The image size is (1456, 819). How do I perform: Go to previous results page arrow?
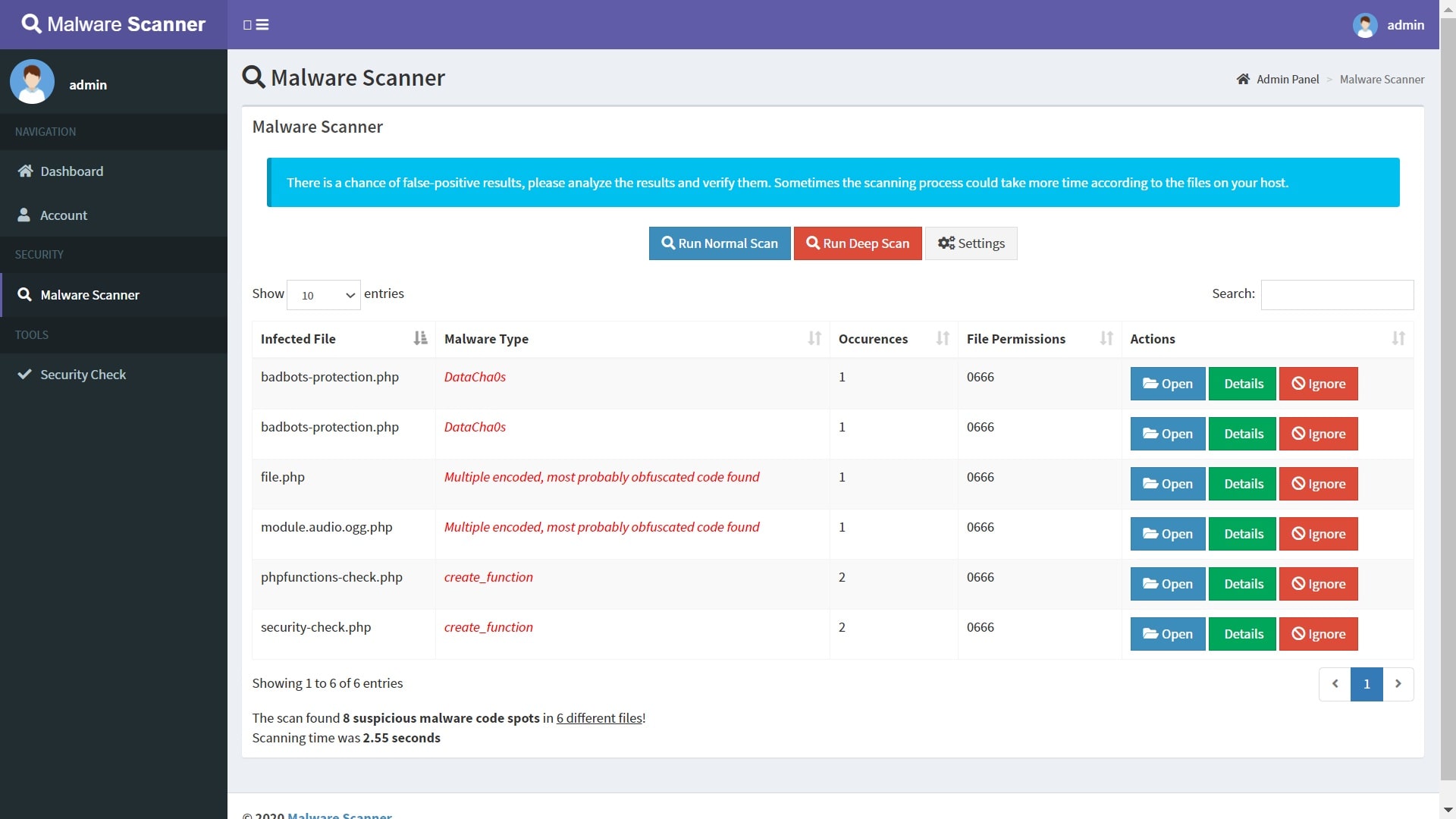click(1335, 684)
